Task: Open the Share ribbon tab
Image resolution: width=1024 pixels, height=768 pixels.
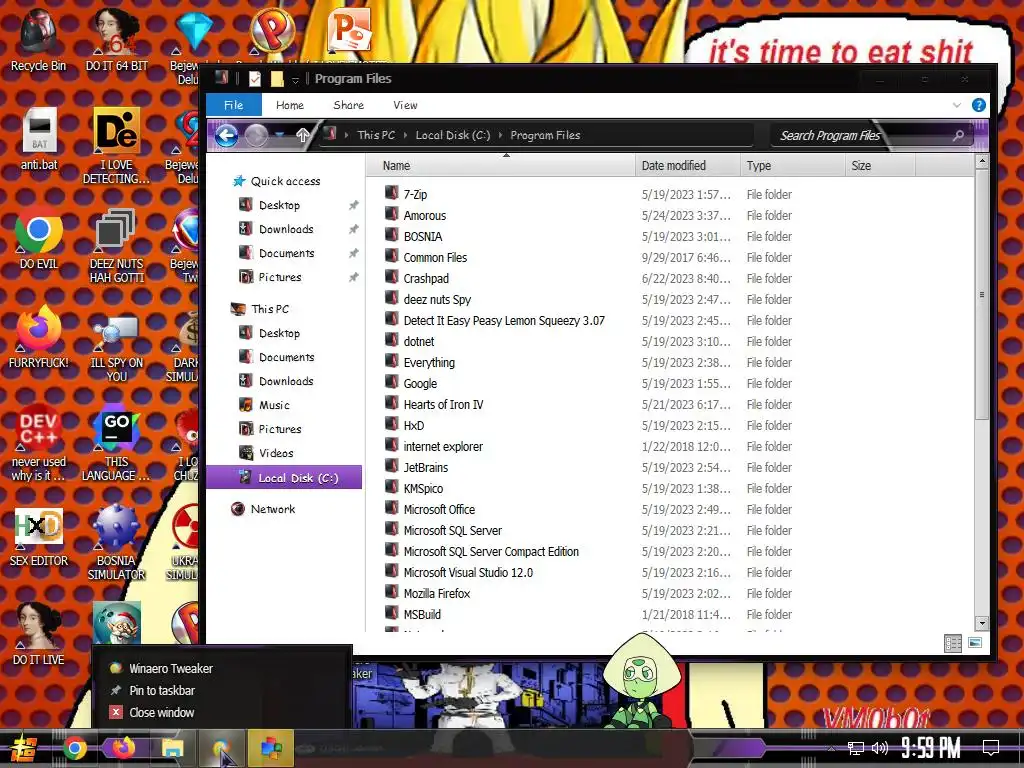Action: (349, 105)
